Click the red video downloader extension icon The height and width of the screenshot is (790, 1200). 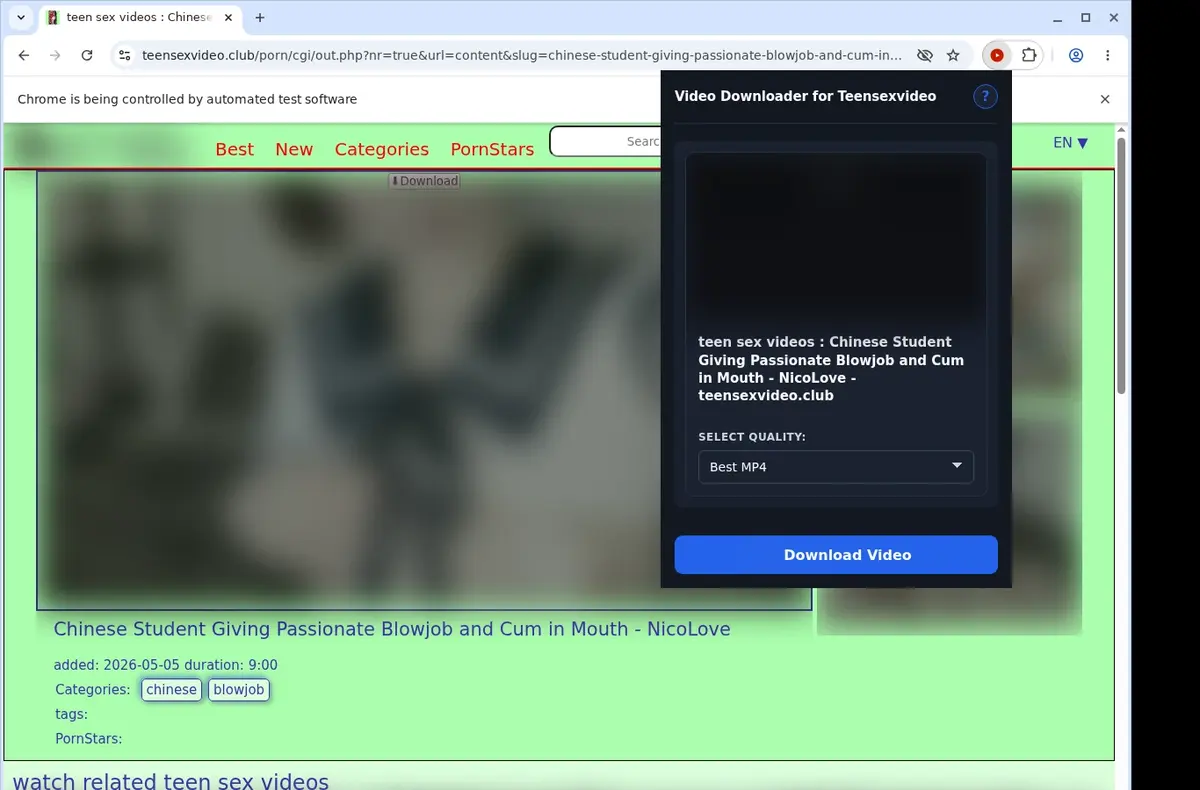coord(997,56)
